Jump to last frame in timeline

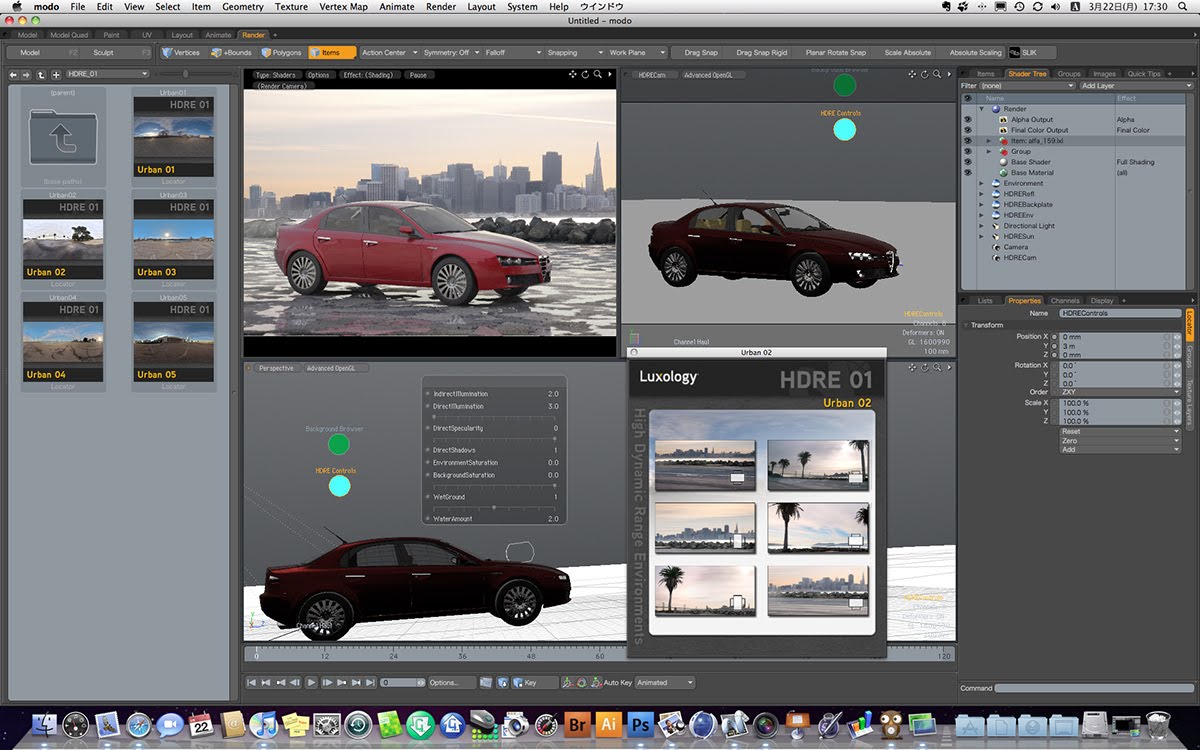coord(371,682)
